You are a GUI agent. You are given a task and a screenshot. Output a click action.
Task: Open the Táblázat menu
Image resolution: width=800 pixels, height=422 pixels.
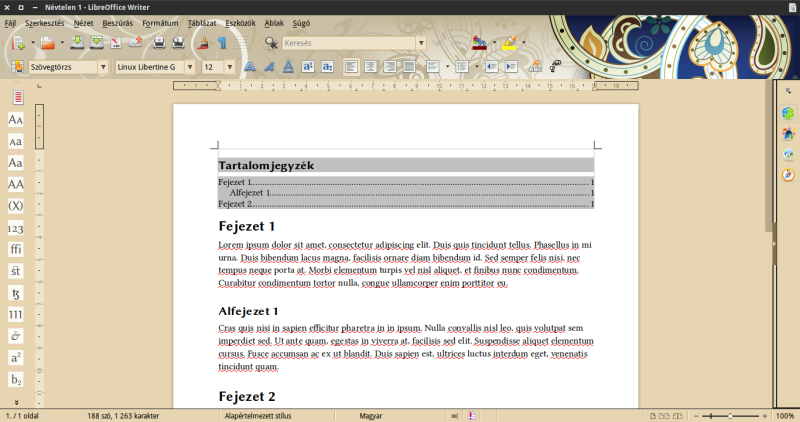tap(202, 23)
